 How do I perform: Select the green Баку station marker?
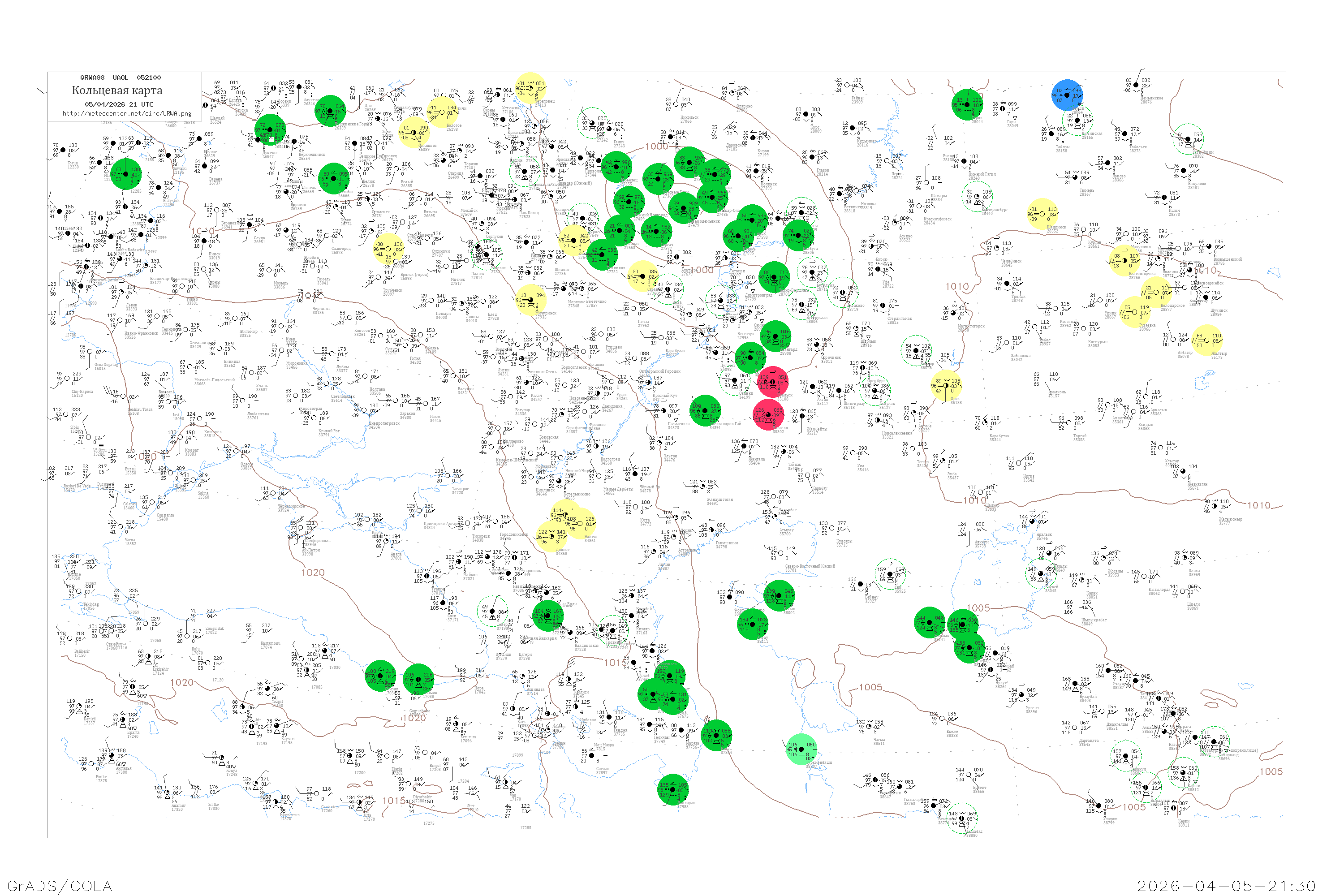click(x=716, y=735)
